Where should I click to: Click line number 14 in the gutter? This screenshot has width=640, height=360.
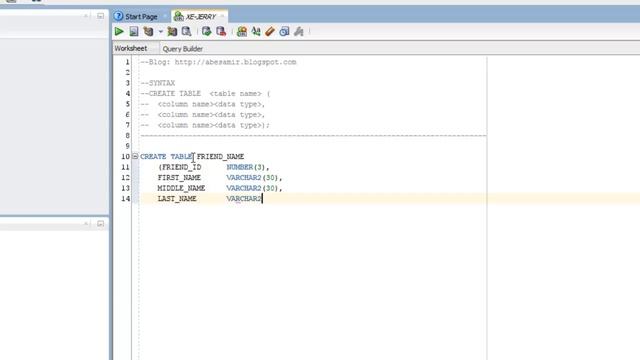pyautogui.click(x=125, y=199)
